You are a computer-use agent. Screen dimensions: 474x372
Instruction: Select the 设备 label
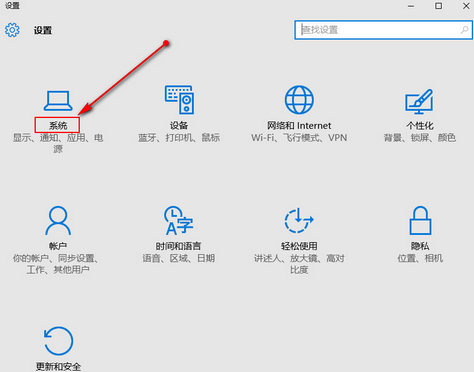pyautogui.click(x=179, y=126)
